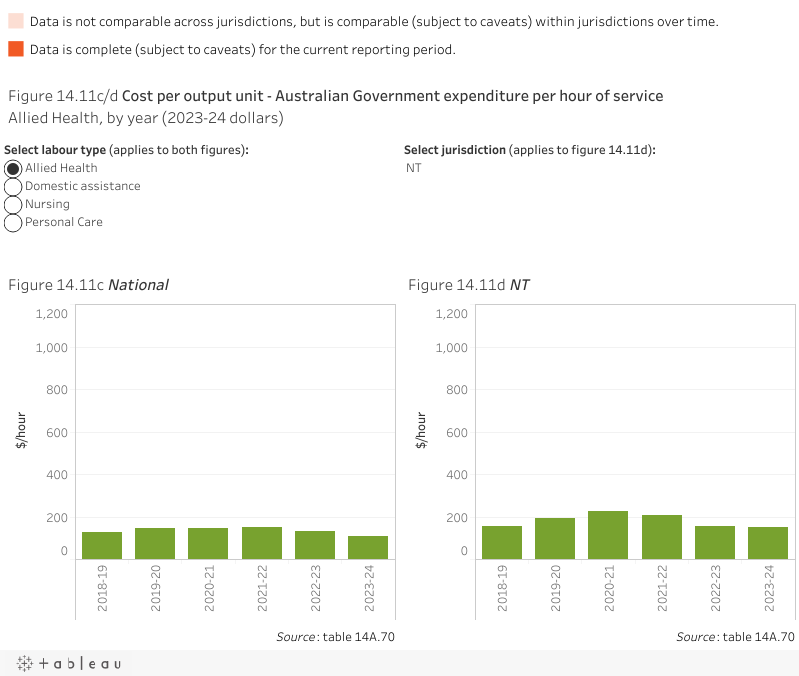The image size is (799, 676).
Task: Choose the Nursing radio option
Action: 14,204
